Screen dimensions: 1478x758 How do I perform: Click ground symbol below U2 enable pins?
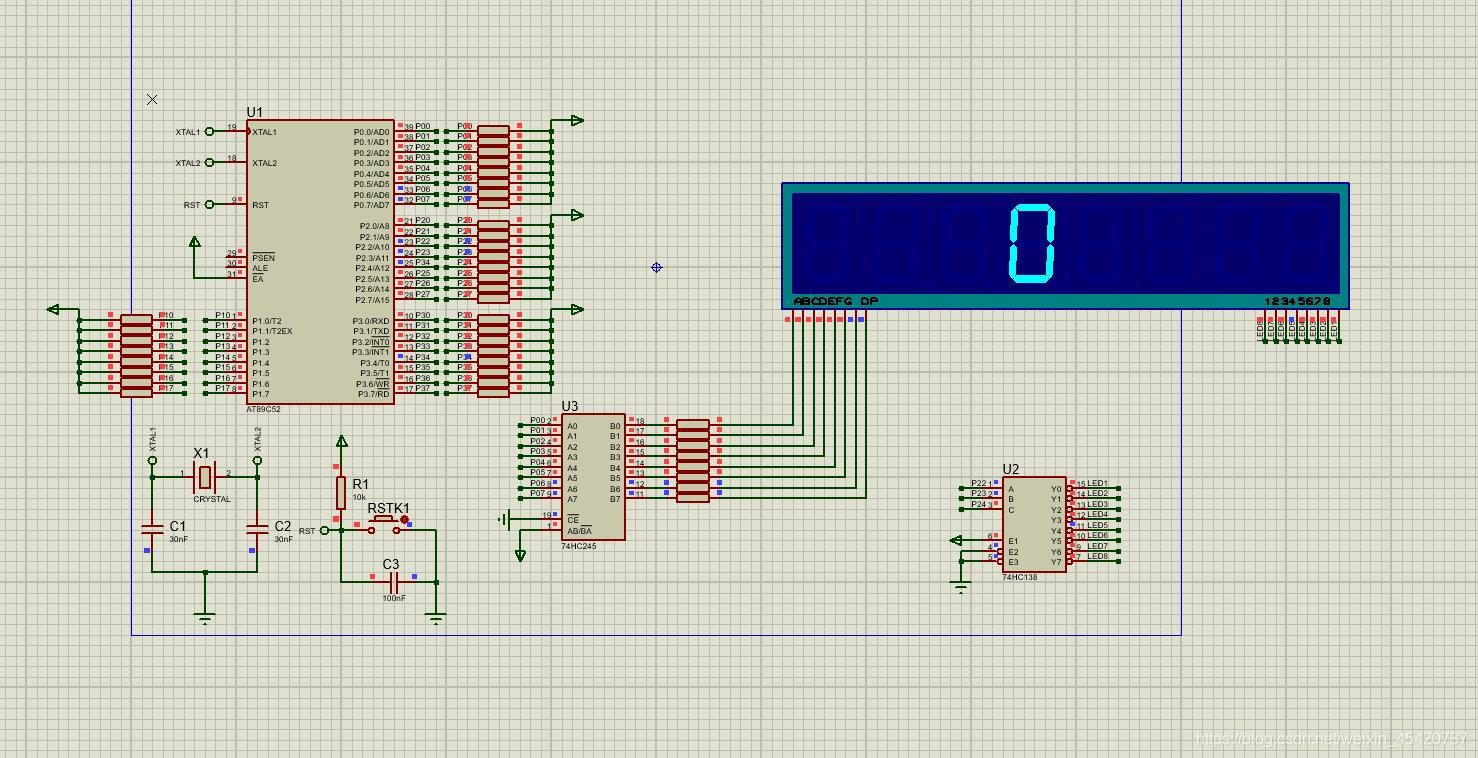tap(961, 587)
